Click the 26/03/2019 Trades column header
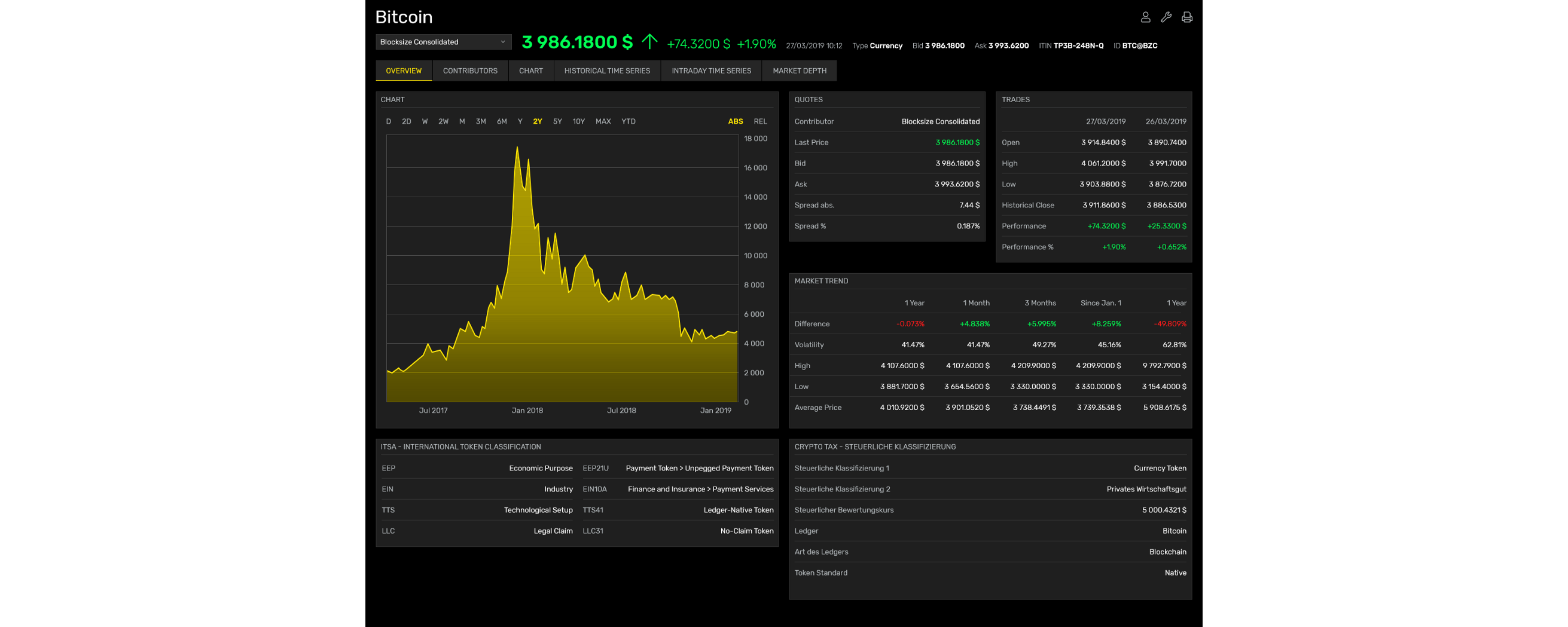1568x627 pixels. tap(1166, 121)
